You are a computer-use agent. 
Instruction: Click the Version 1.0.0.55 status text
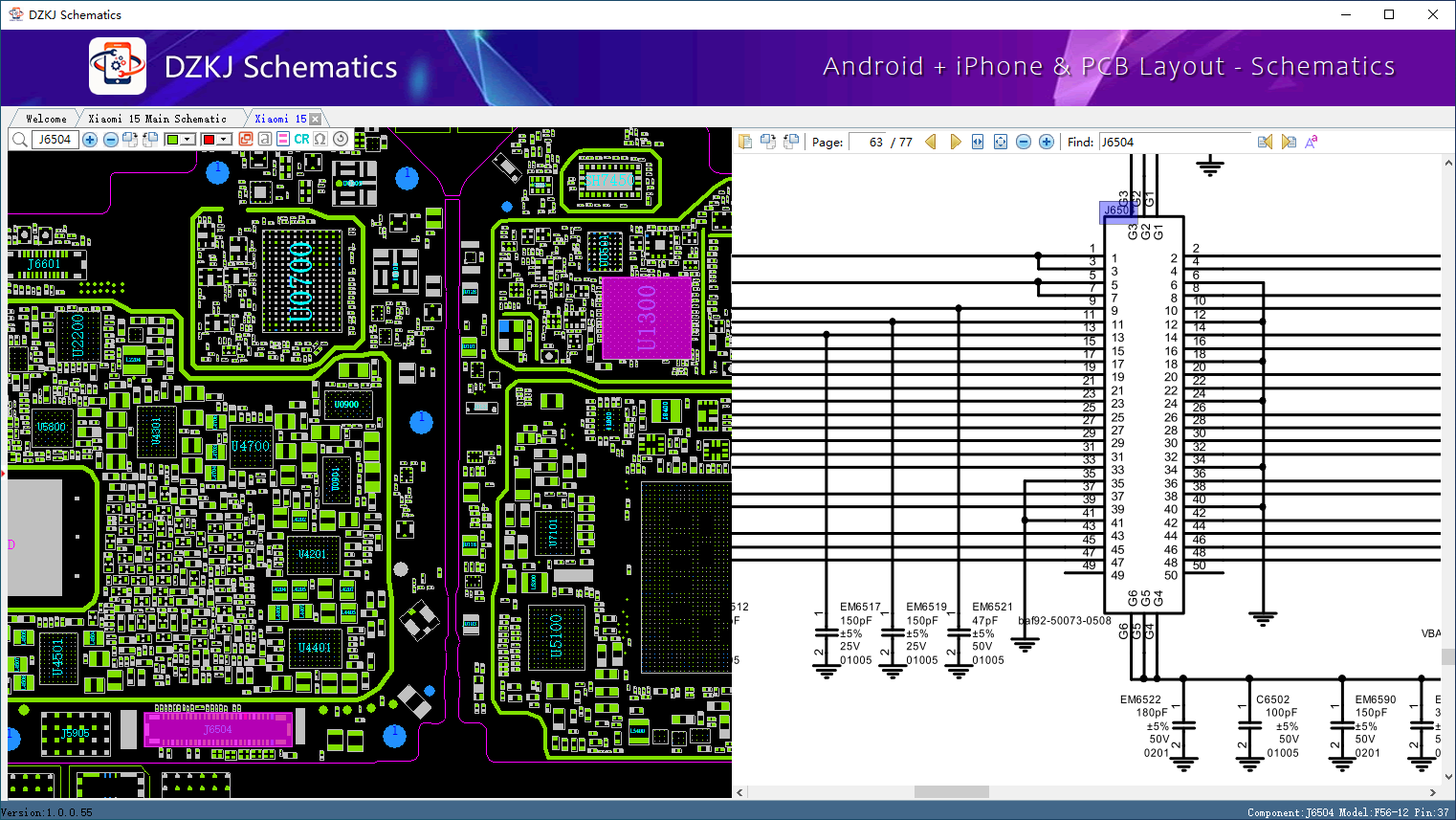pyautogui.click(x=47, y=812)
